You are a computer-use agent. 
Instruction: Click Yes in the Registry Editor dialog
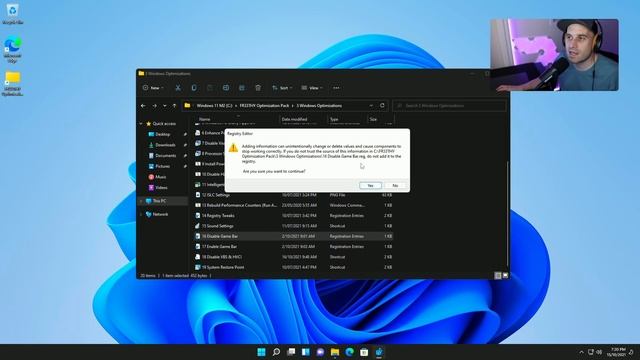click(x=370, y=185)
